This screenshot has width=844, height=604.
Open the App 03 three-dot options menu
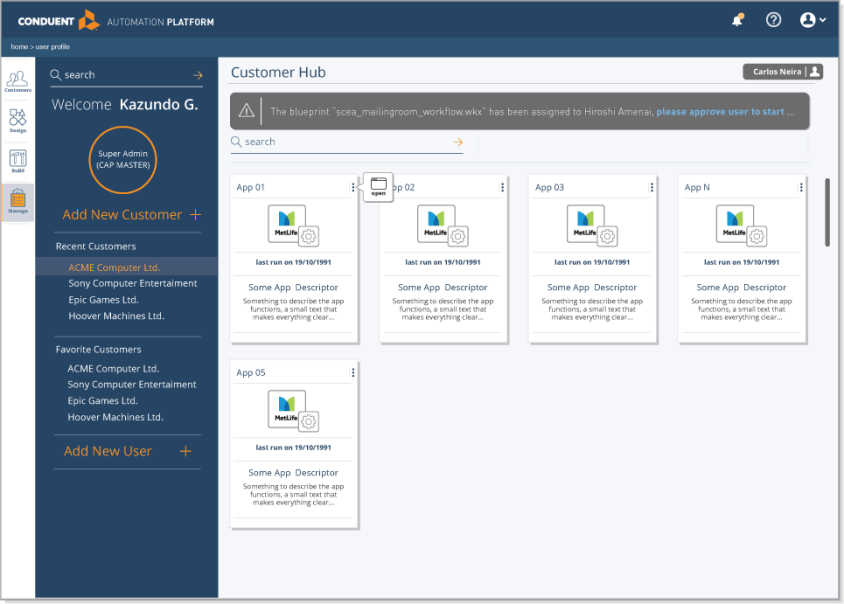[x=652, y=187]
